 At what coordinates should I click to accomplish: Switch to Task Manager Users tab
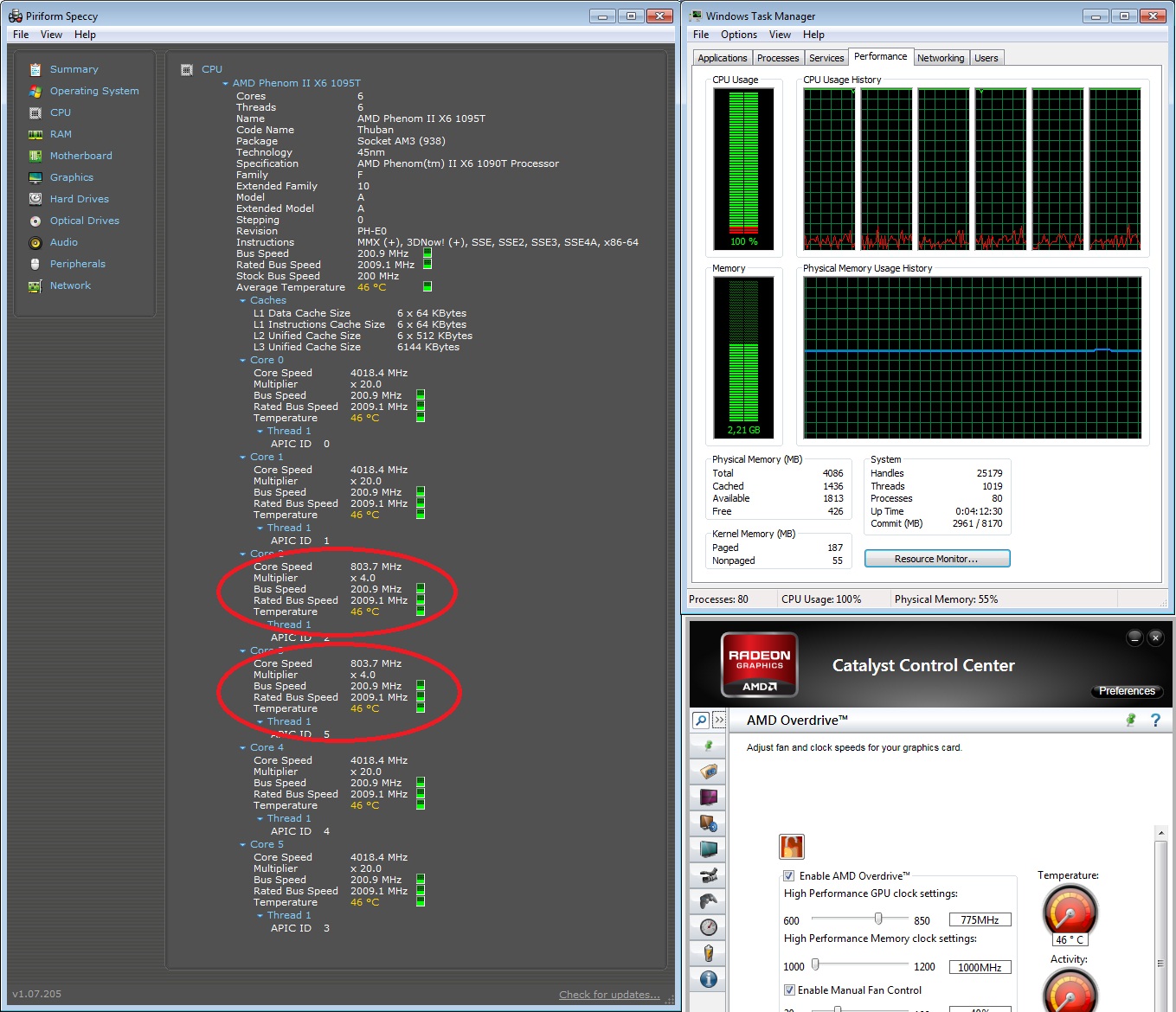(x=986, y=58)
